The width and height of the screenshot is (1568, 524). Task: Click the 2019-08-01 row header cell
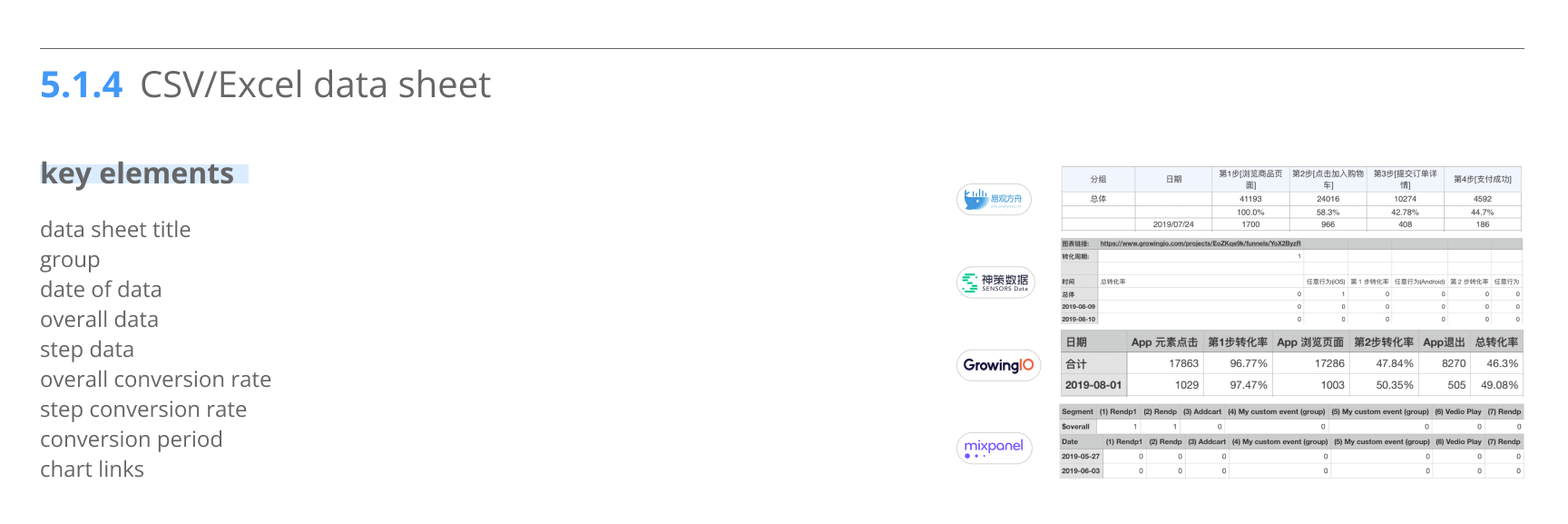1093,385
